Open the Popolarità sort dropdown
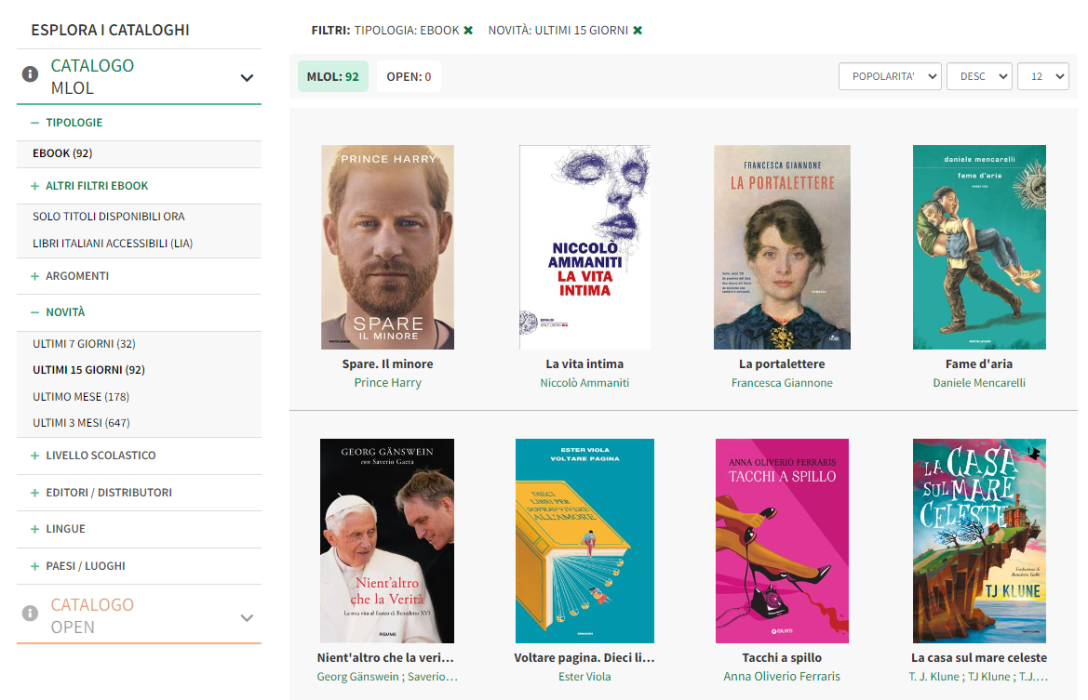Image resolution: width=1088 pixels, height=700 pixels. (890, 77)
